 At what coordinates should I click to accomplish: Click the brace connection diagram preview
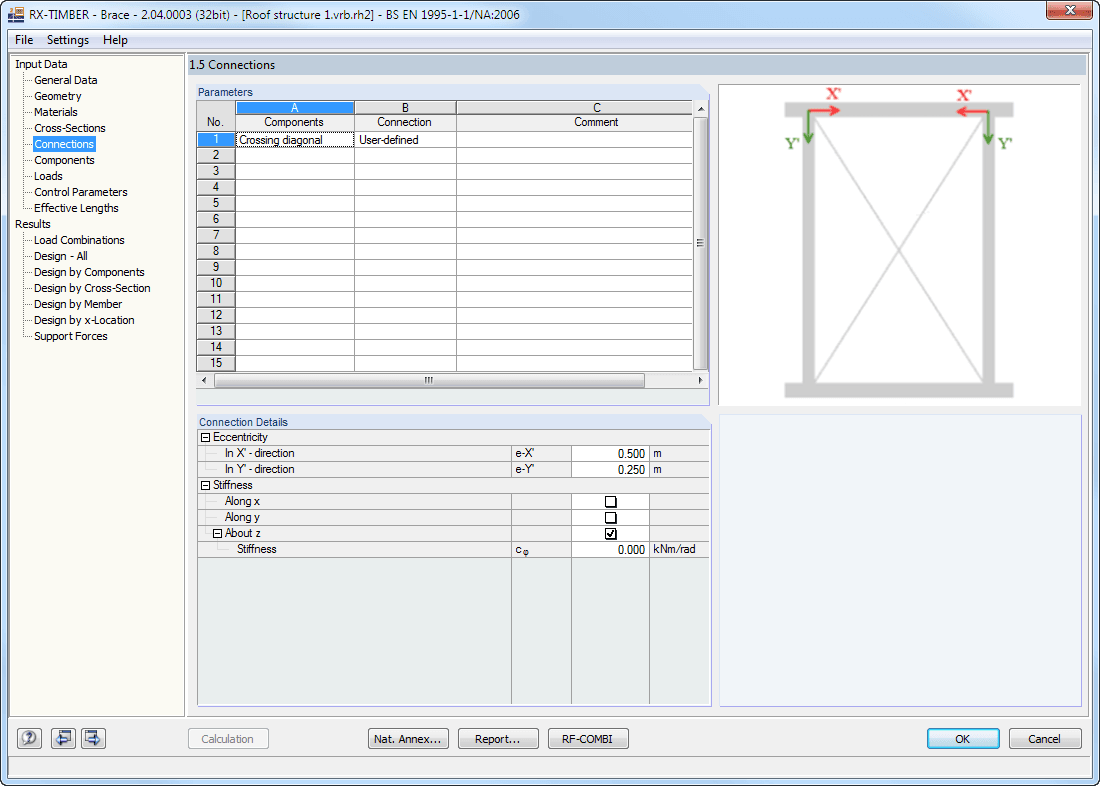click(899, 244)
